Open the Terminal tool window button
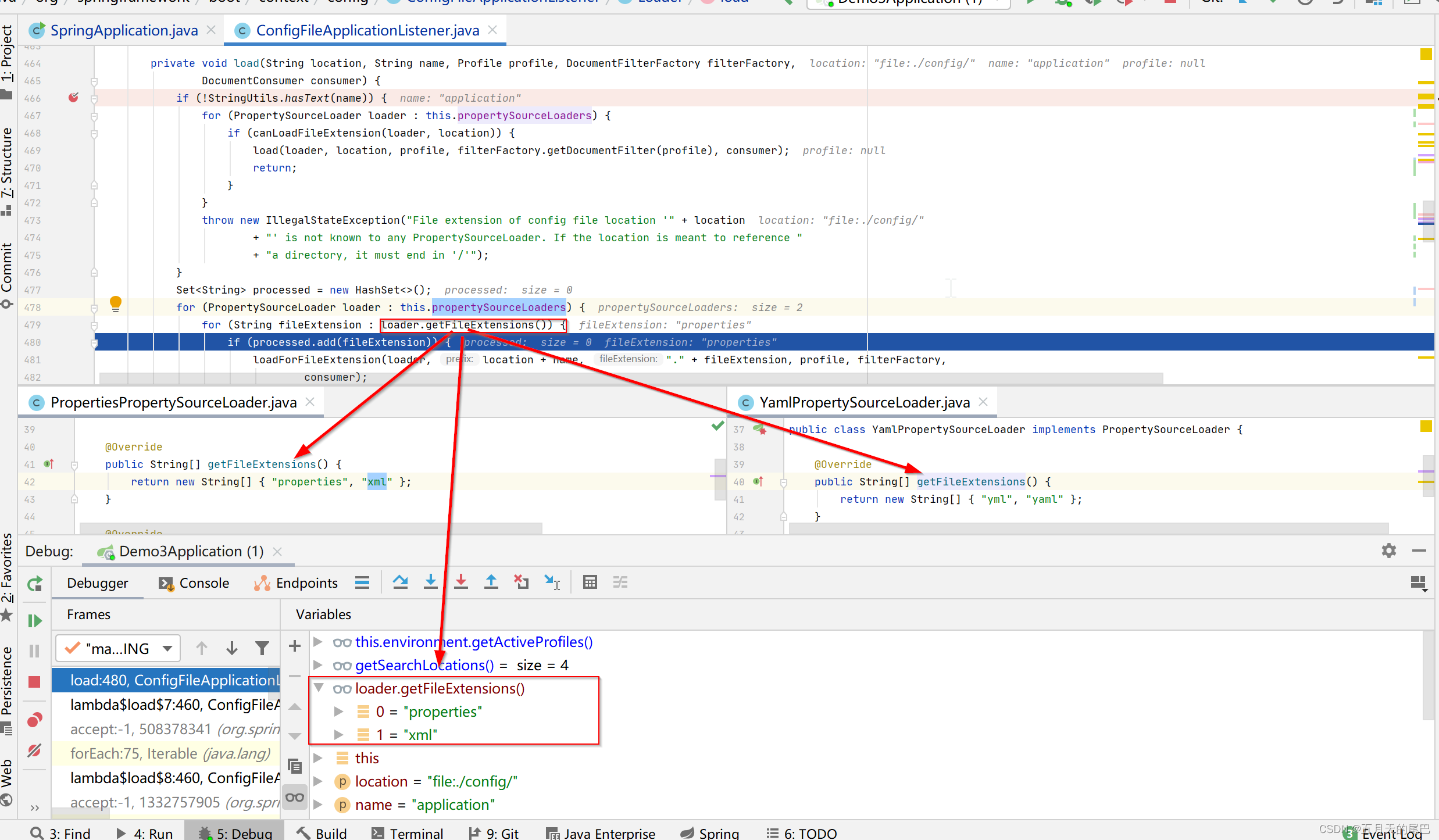Viewport: 1439px width, 840px height. point(407,833)
